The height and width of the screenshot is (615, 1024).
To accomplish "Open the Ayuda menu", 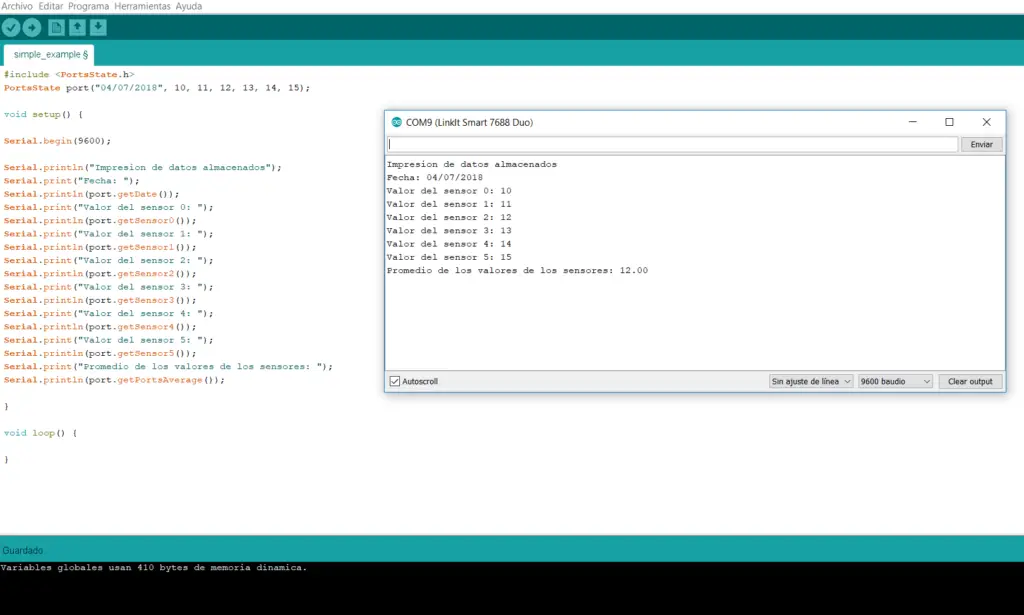I will coord(189,5).
